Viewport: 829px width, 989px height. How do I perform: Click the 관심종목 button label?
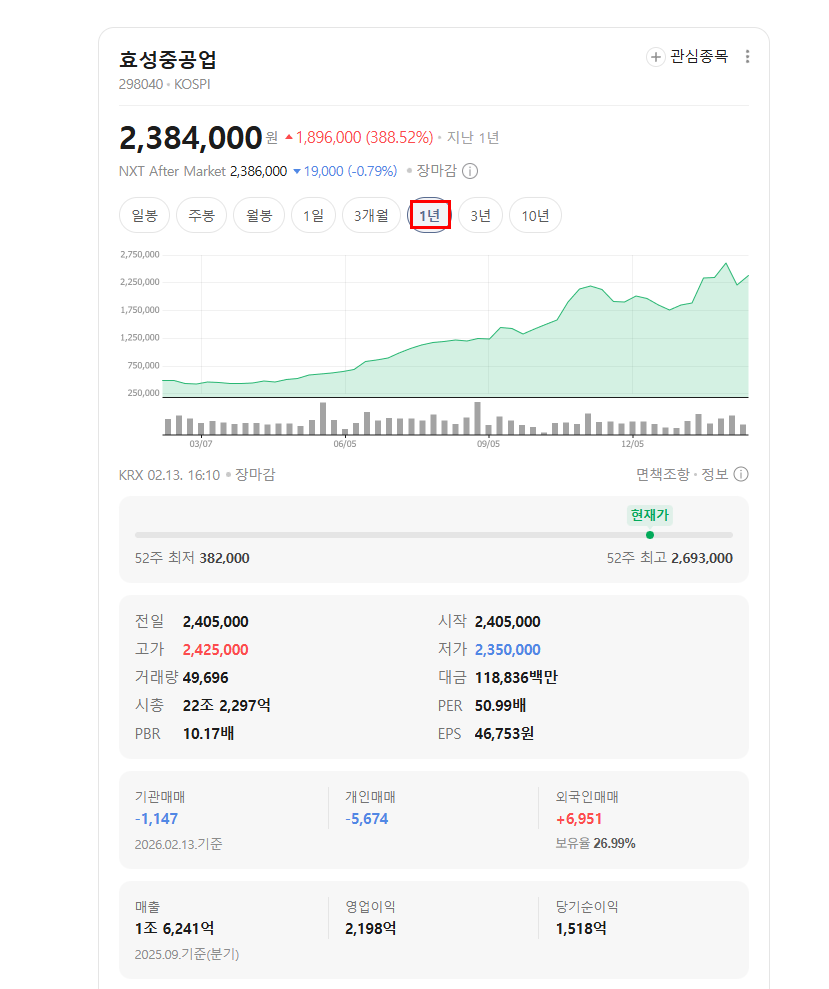[x=699, y=57]
